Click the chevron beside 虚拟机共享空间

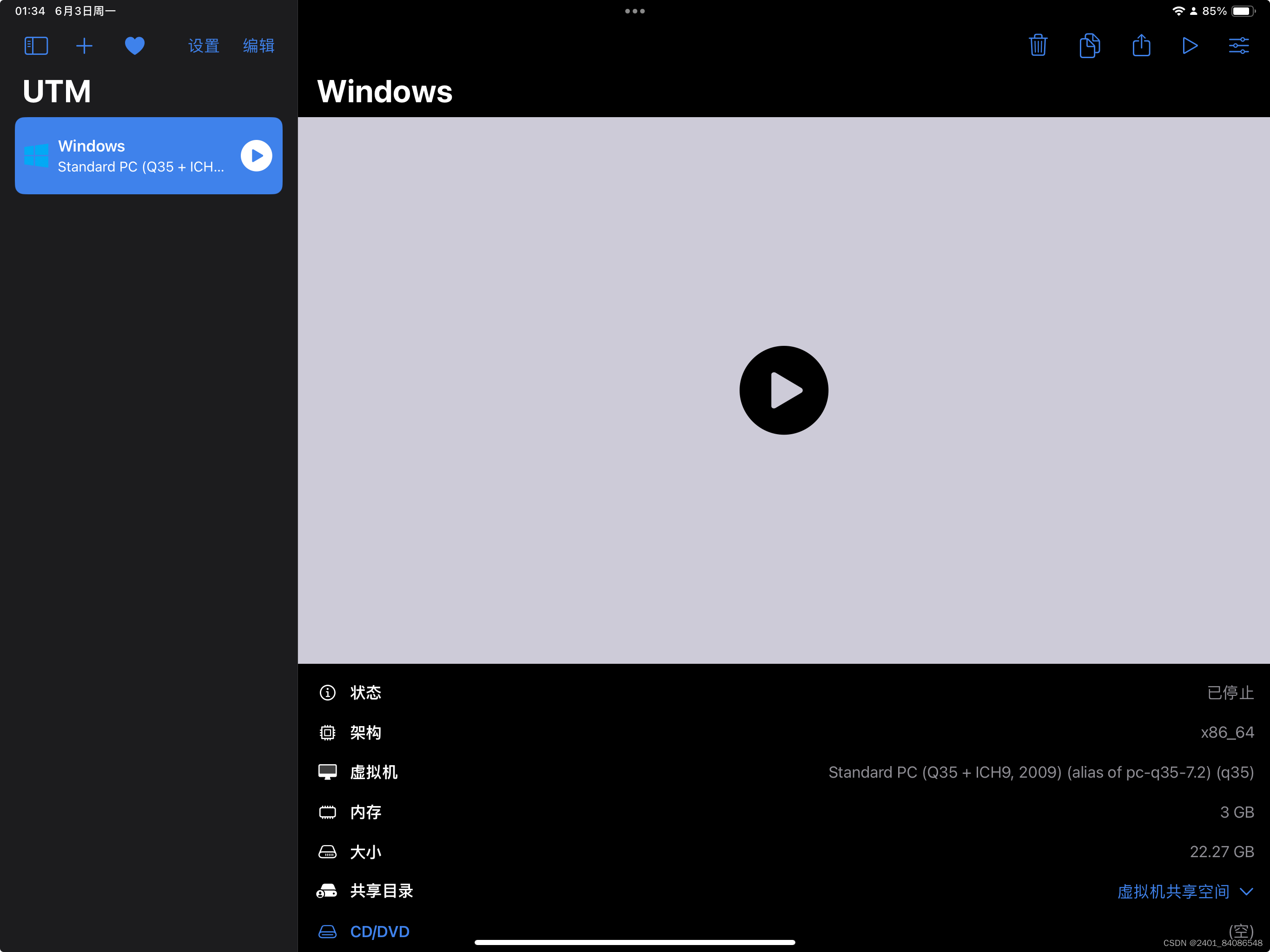(1246, 891)
